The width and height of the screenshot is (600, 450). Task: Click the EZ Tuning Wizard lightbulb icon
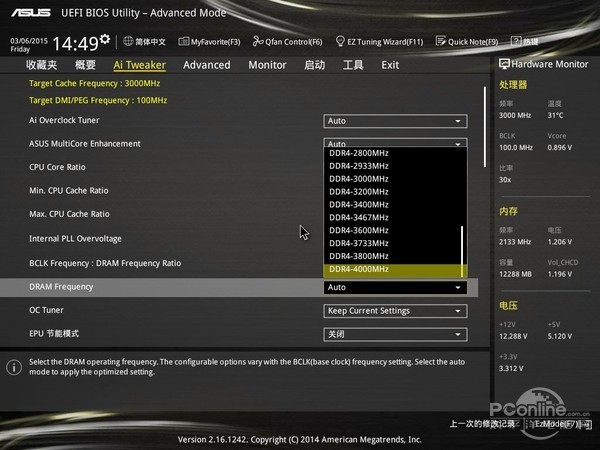[x=340, y=41]
